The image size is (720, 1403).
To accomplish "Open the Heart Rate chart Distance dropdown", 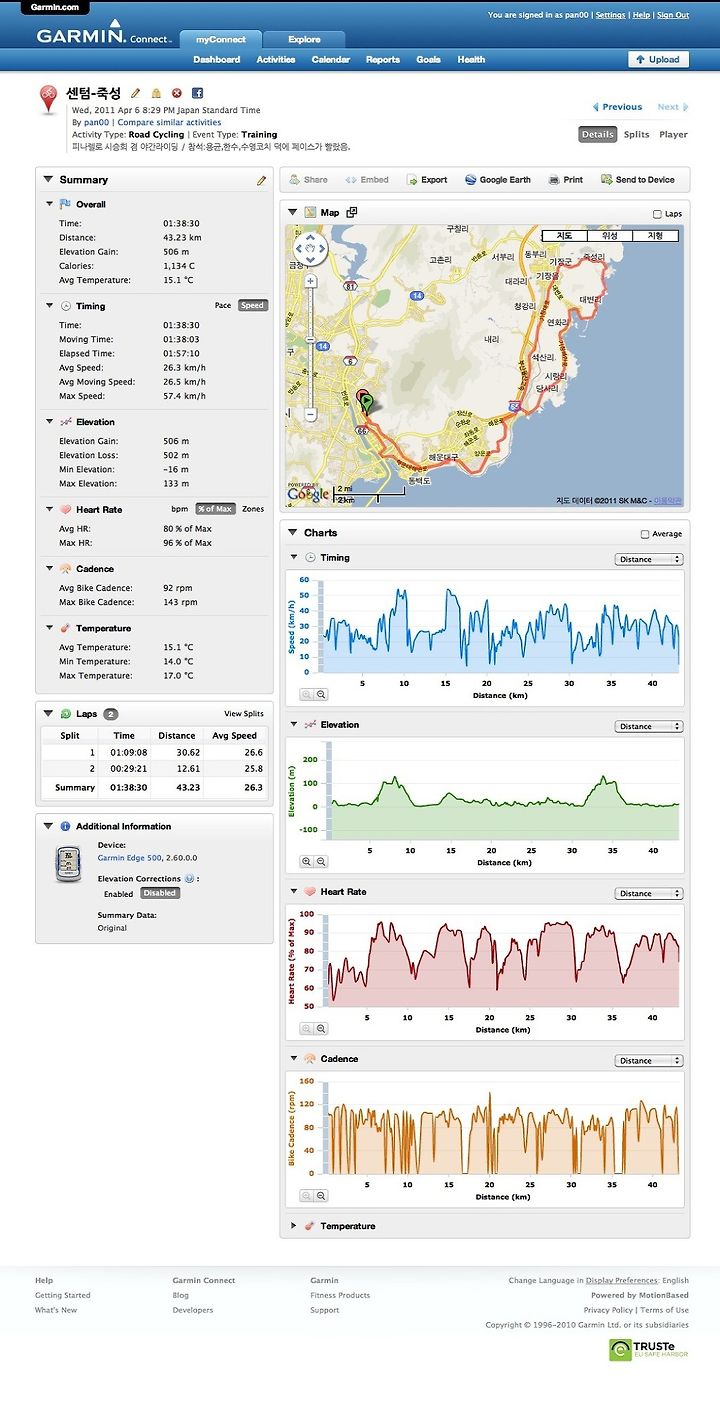I will [649, 894].
